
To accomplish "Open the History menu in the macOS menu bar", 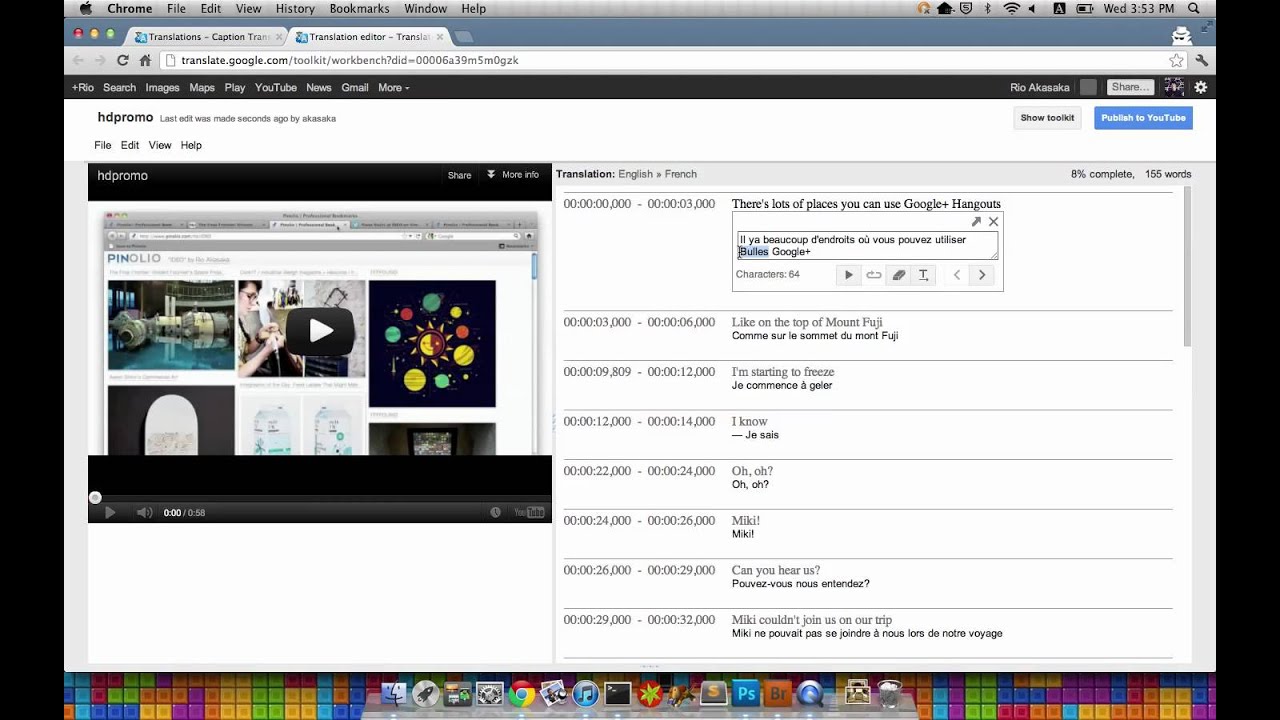I will pyautogui.click(x=295, y=9).
